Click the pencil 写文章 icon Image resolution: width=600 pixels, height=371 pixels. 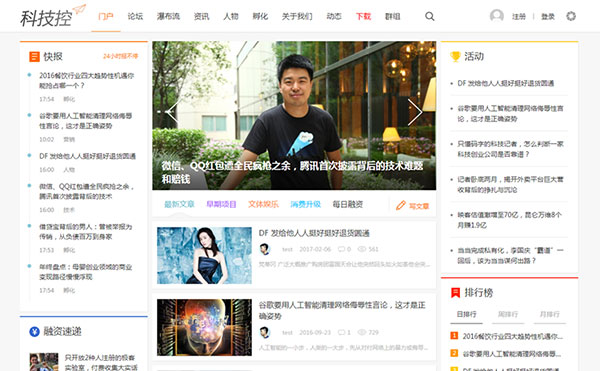tap(400, 205)
